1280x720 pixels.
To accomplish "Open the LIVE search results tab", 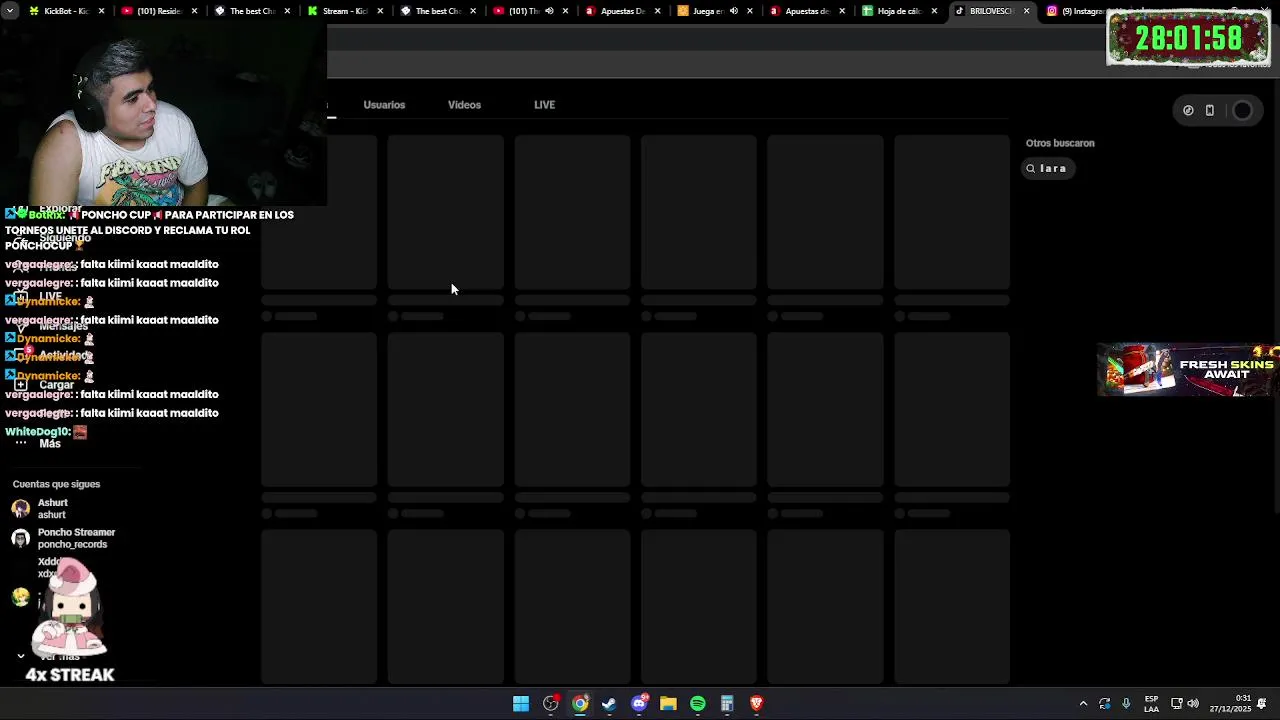I will tap(544, 105).
